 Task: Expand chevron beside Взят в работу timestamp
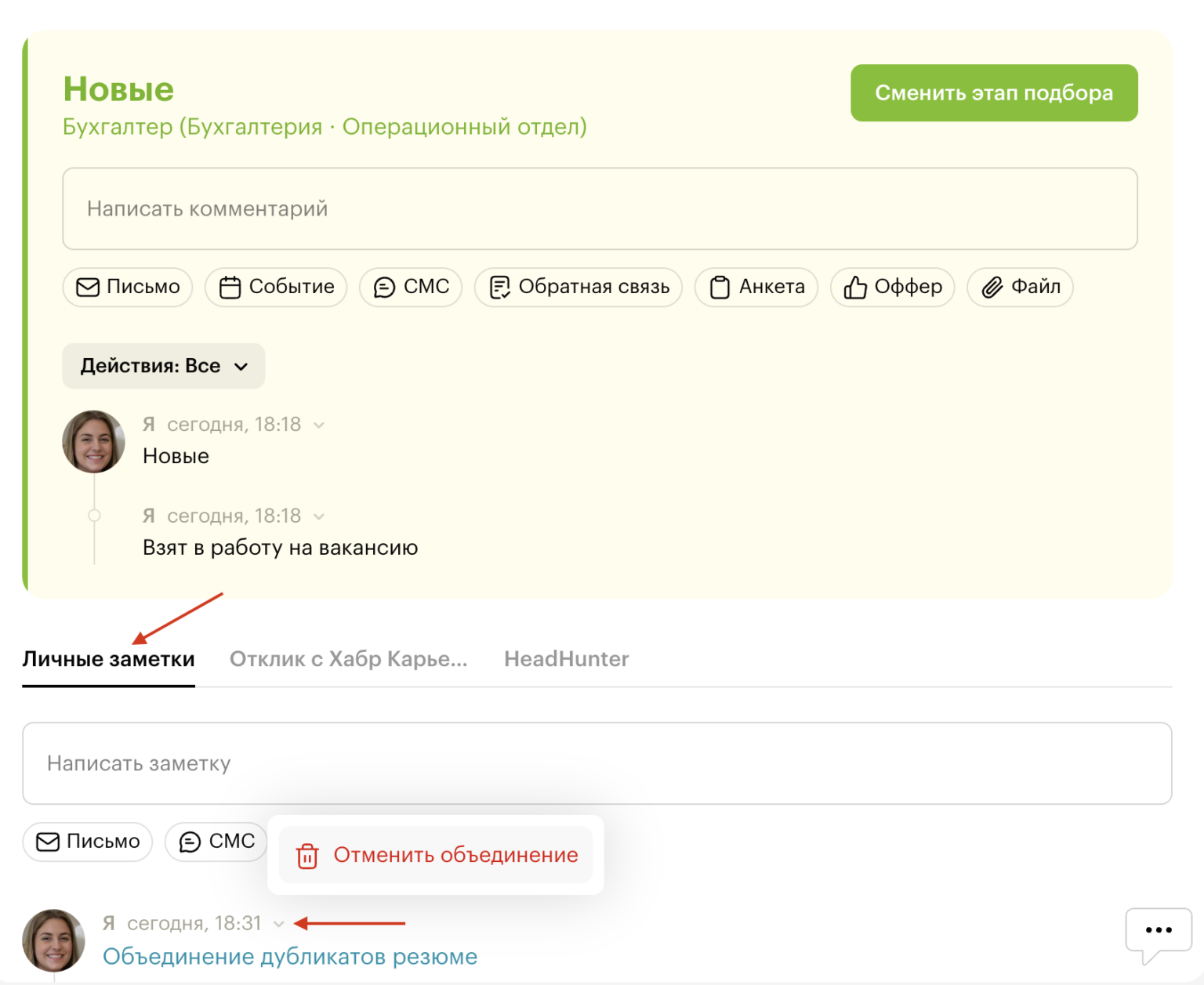(x=319, y=517)
